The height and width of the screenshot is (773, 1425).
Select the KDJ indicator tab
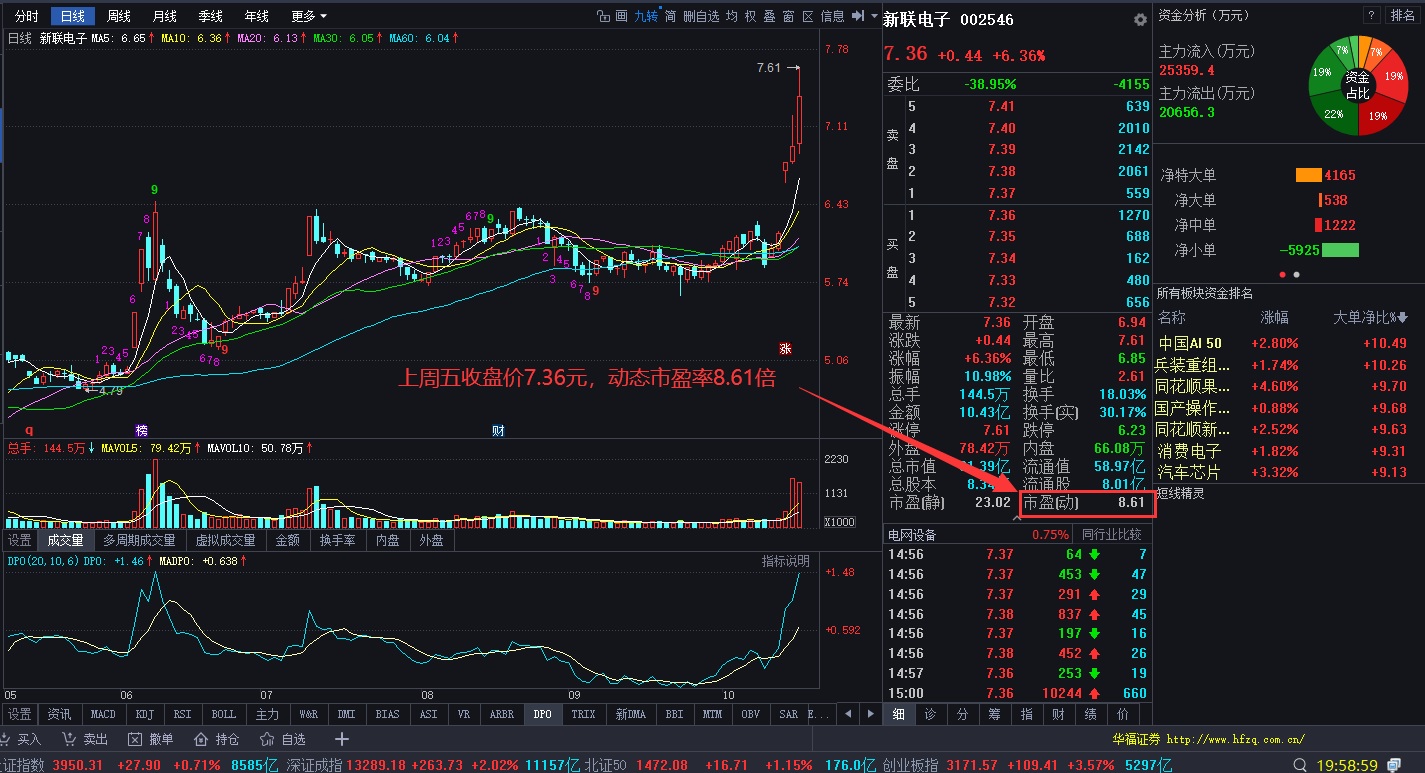pyautogui.click(x=145, y=714)
